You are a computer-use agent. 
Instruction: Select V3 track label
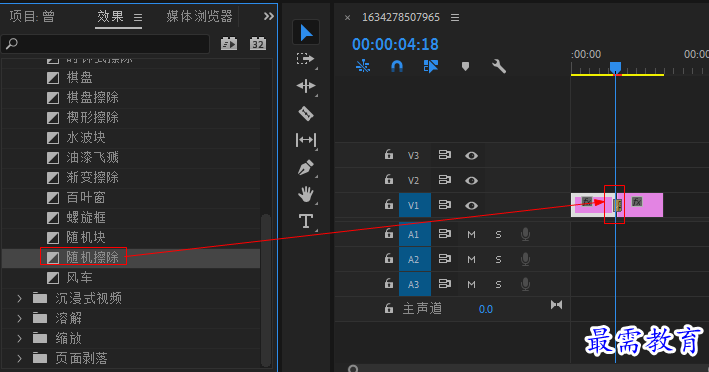pos(413,155)
